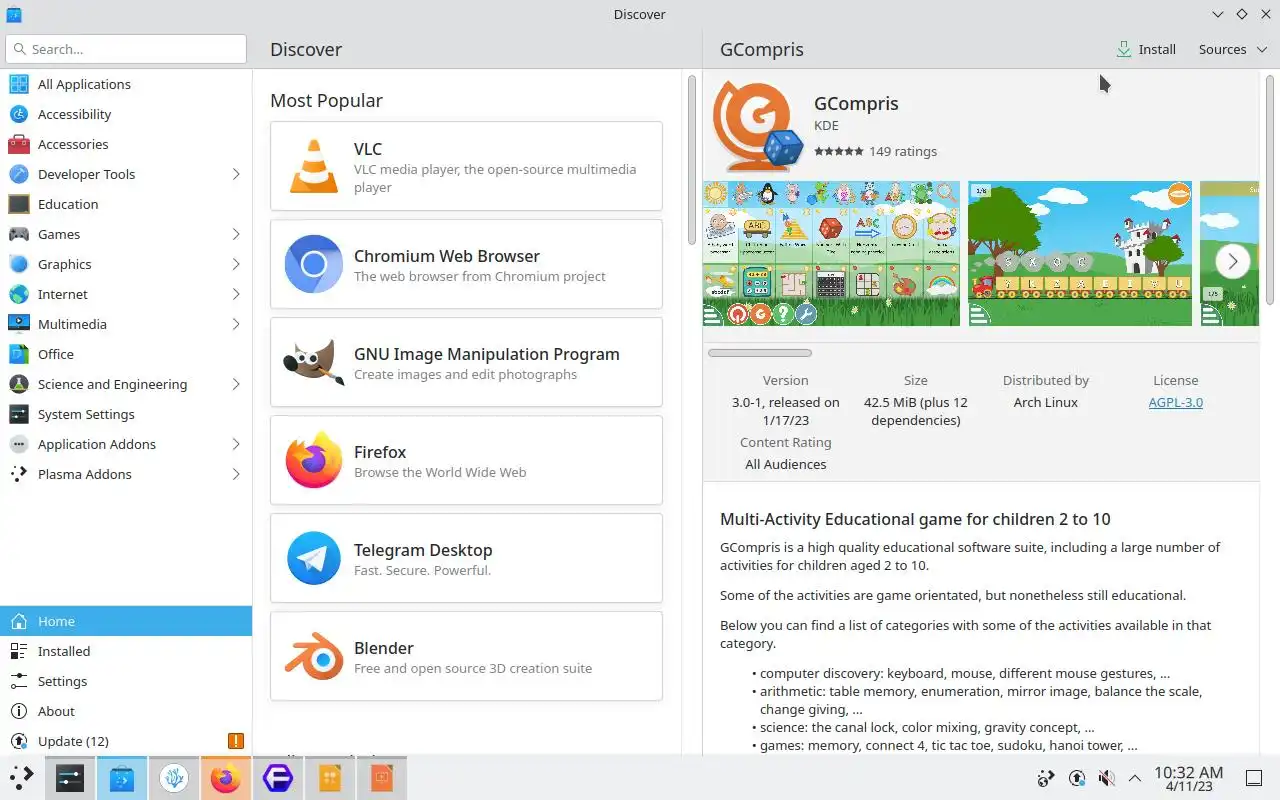
Task: Install GCompris
Action: click(x=1146, y=49)
